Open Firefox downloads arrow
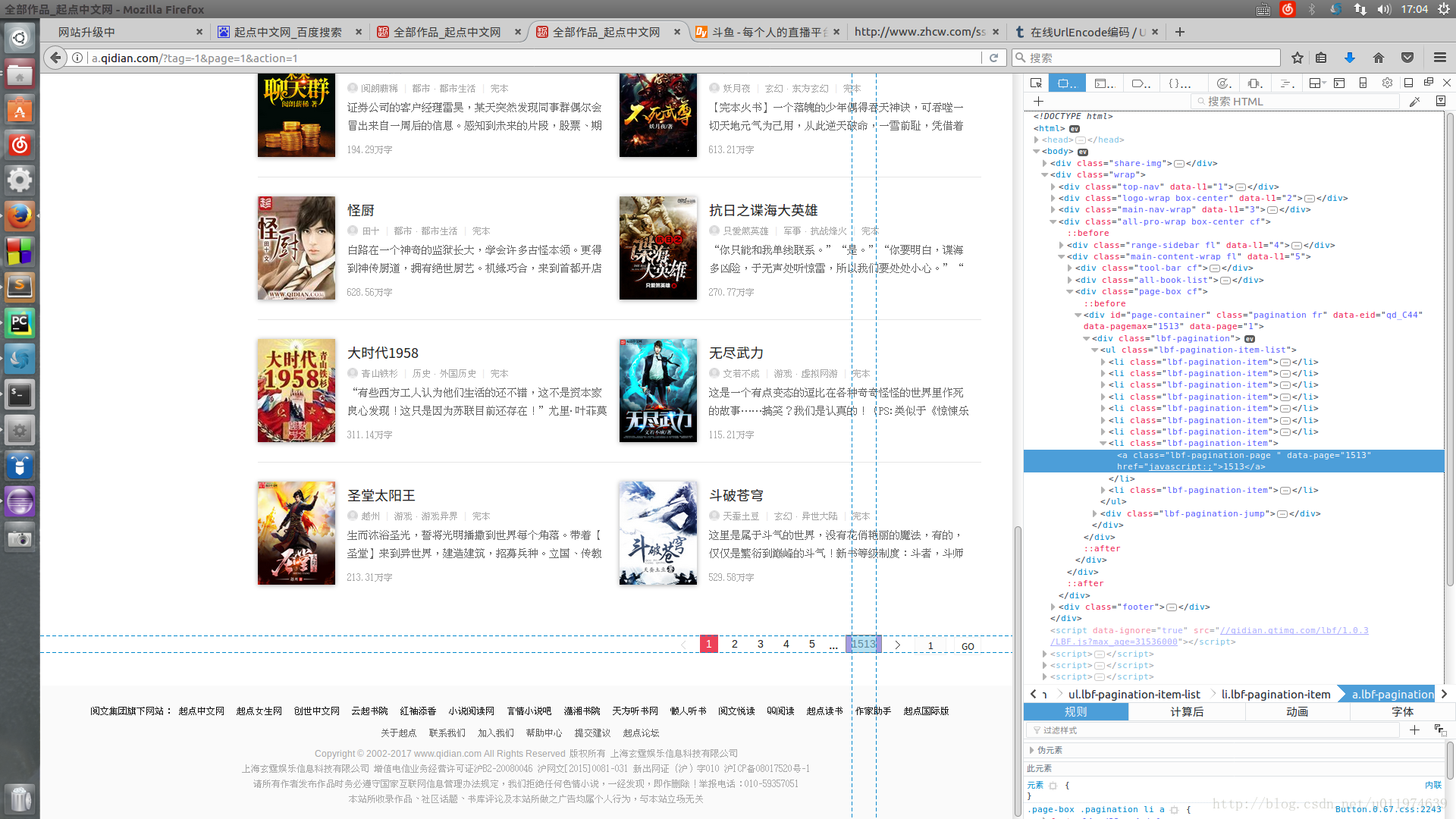This screenshot has height=819, width=1456. point(1350,58)
